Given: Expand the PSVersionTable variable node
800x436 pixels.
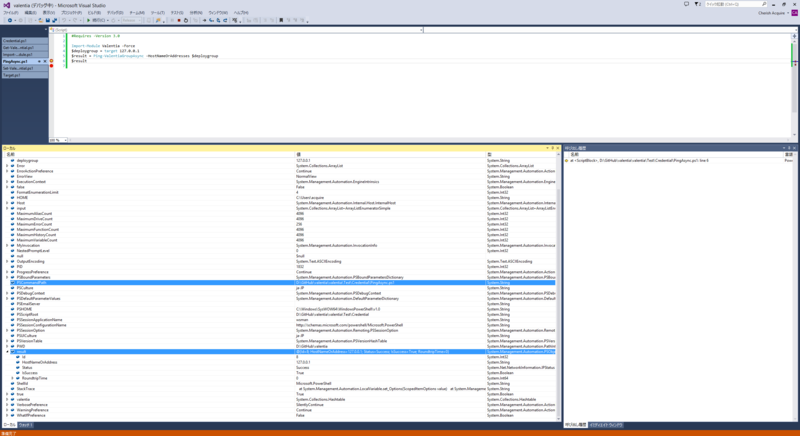Looking at the screenshot, I should pyautogui.click(x=7, y=341).
